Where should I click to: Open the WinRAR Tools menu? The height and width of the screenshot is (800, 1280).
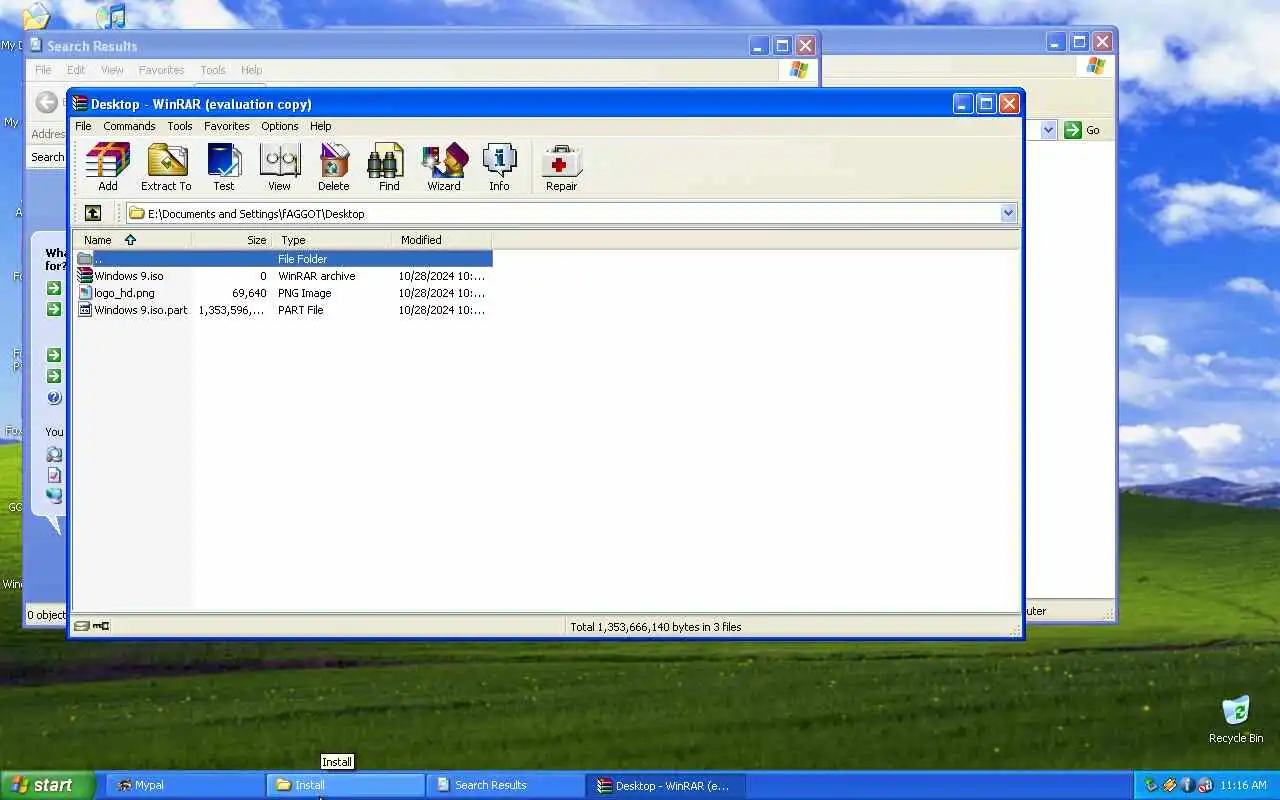click(180, 126)
